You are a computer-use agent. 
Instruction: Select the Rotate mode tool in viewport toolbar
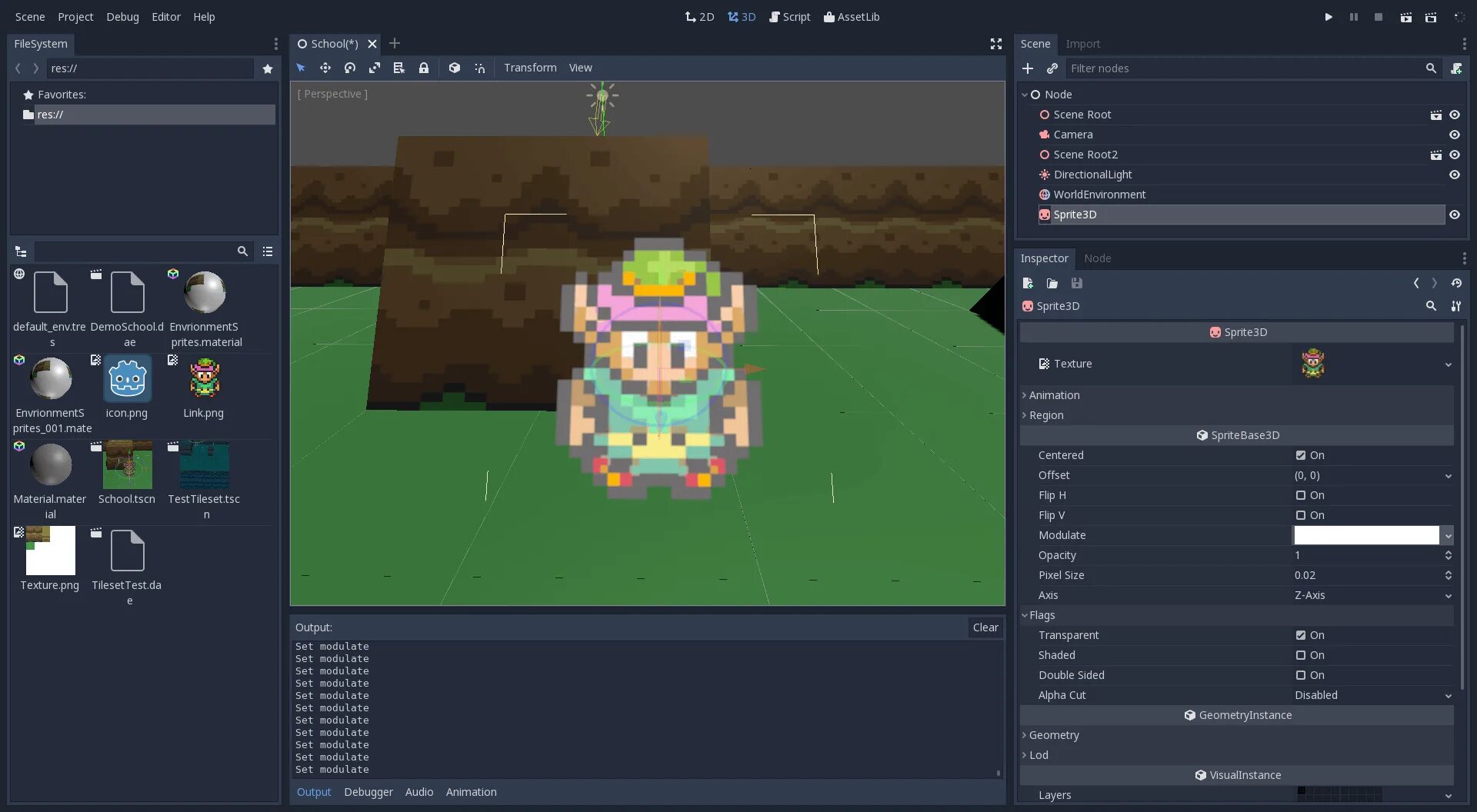350,68
